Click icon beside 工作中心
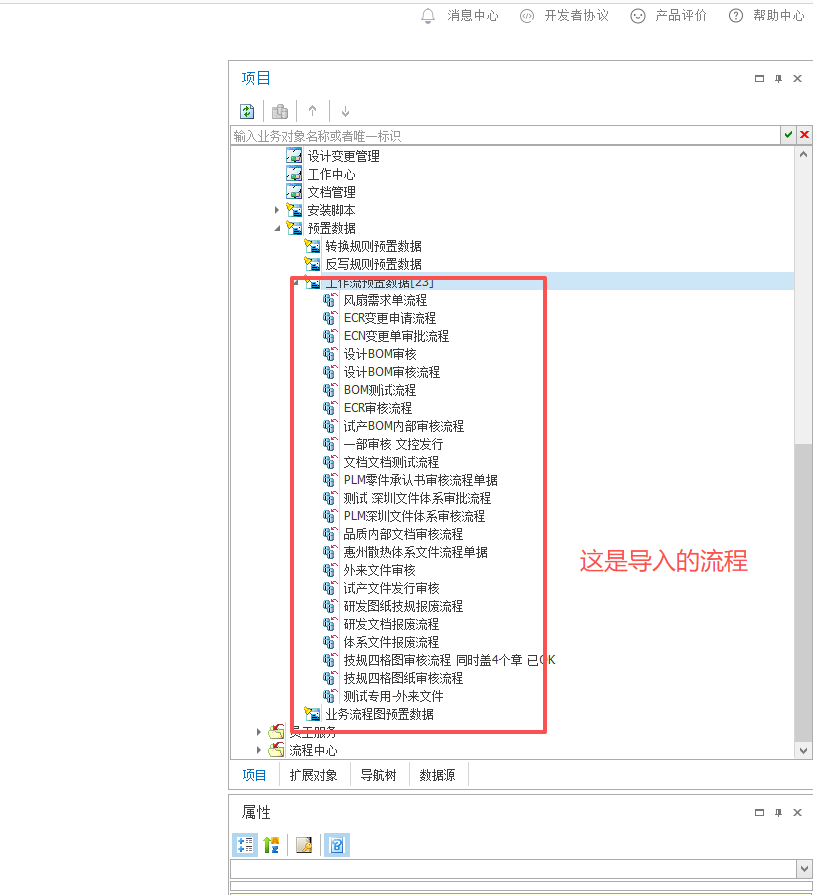The image size is (813, 895). click(x=294, y=174)
